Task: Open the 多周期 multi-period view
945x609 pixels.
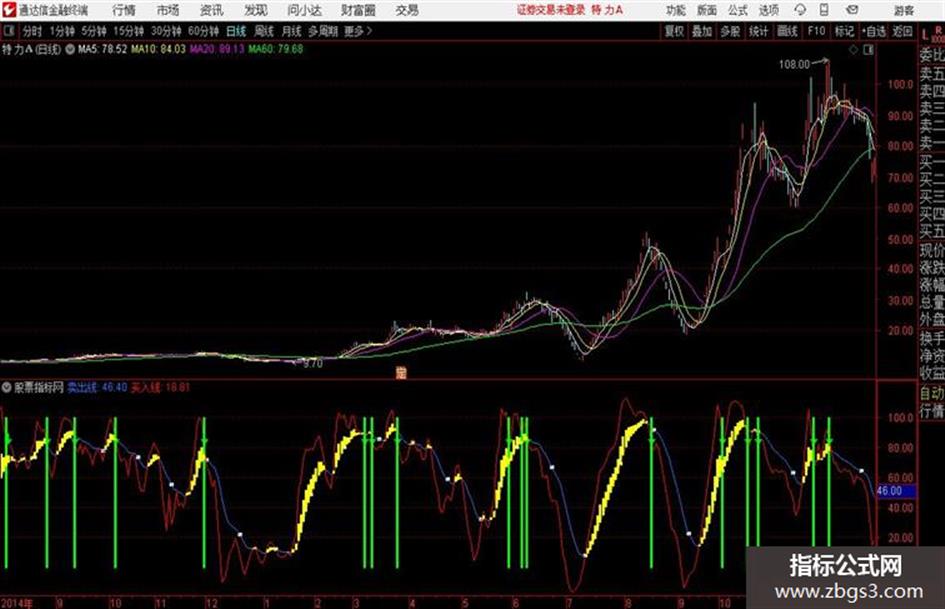Action: 323,31
